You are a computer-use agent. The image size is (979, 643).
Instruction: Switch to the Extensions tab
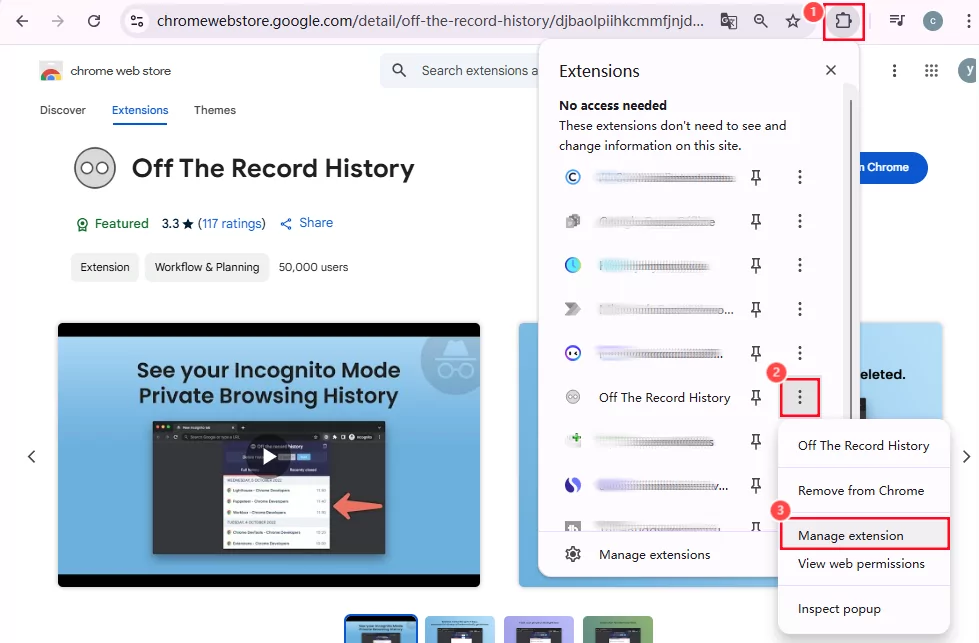140,110
